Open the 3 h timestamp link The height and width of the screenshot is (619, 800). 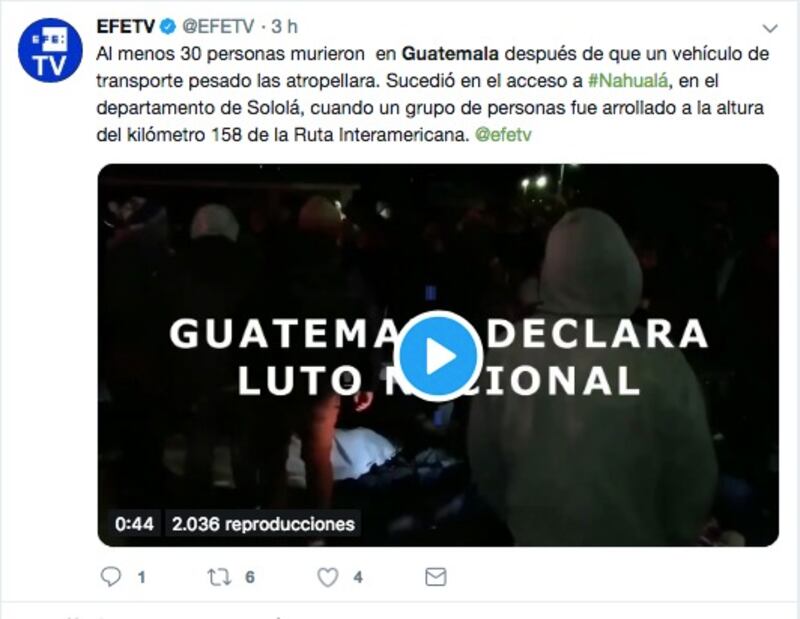[284, 27]
